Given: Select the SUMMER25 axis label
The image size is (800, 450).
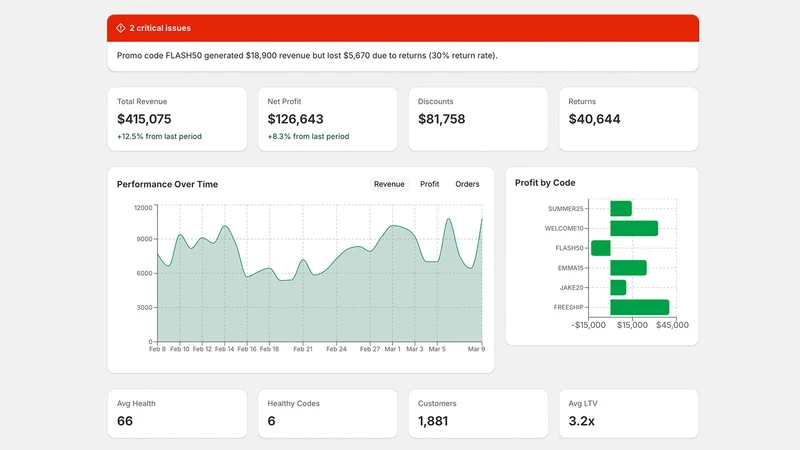Looking at the screenshot, I should 565,209.
